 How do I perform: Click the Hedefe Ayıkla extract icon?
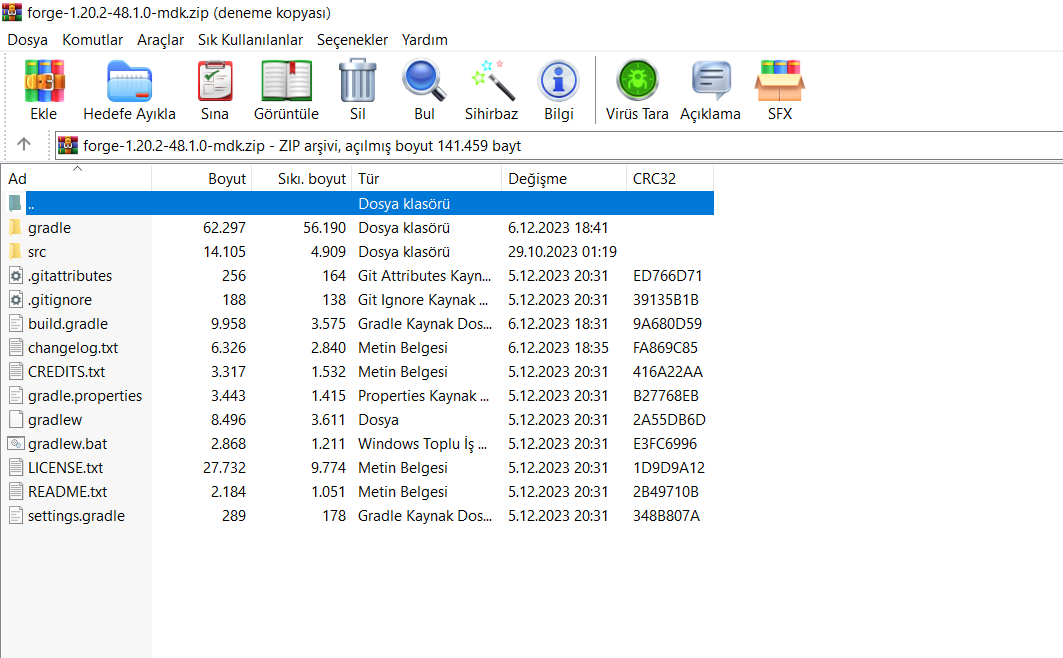pyautogui.click(x=129, y=81)
